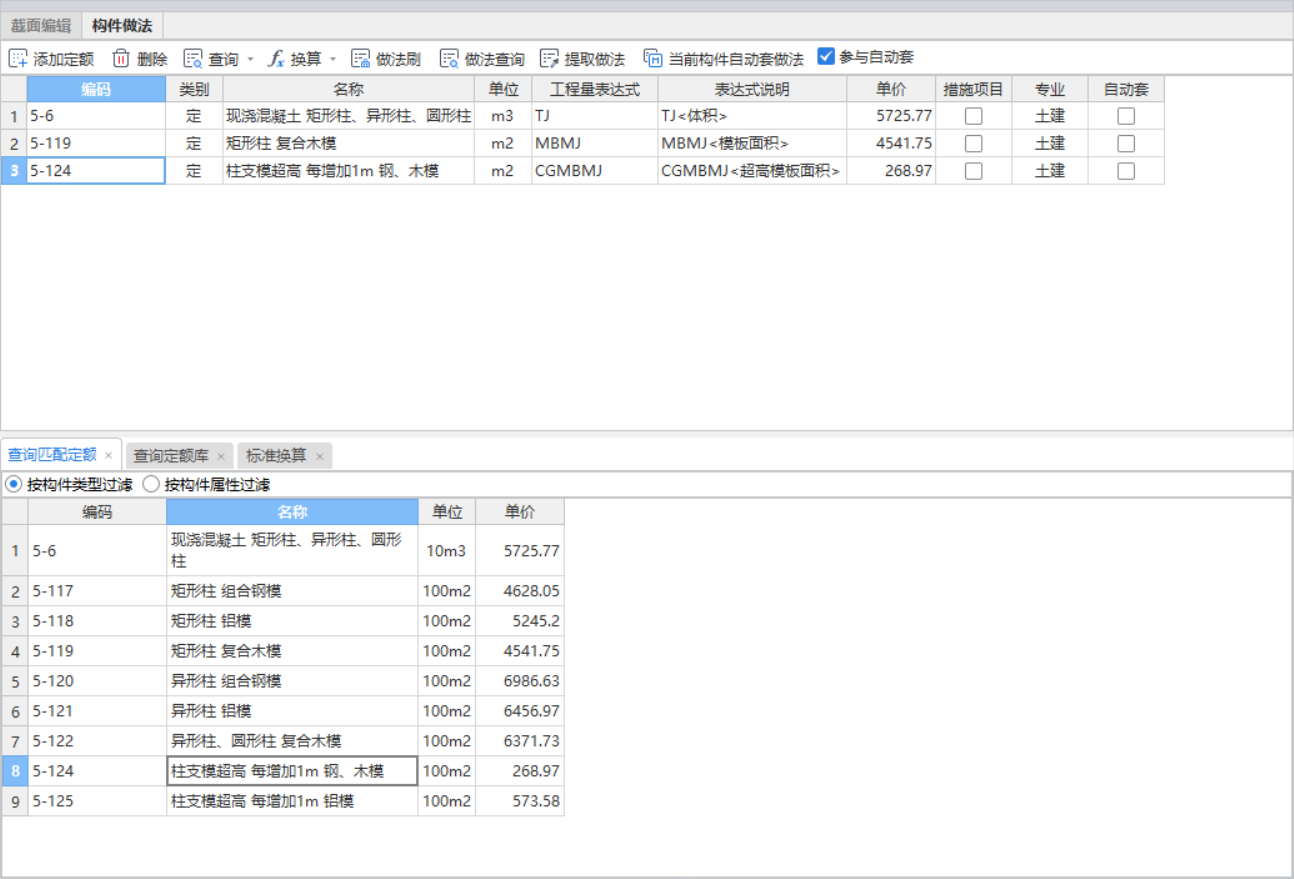1294x879 pixels.
Task: Click CGMBMJ expression cell
Action: pyautogui.click(x=595, y=171)
